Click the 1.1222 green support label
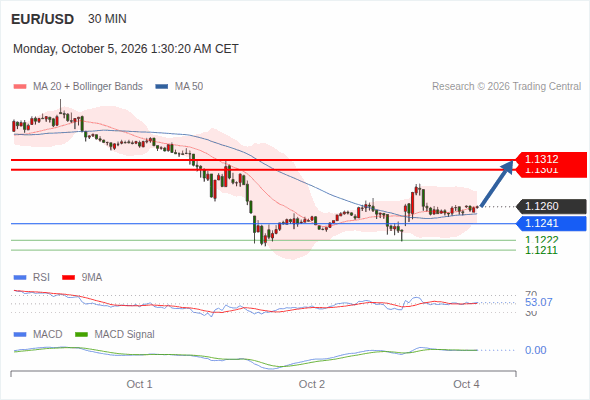This screenshot has width=590, height=400. click(x=541, y=240)
